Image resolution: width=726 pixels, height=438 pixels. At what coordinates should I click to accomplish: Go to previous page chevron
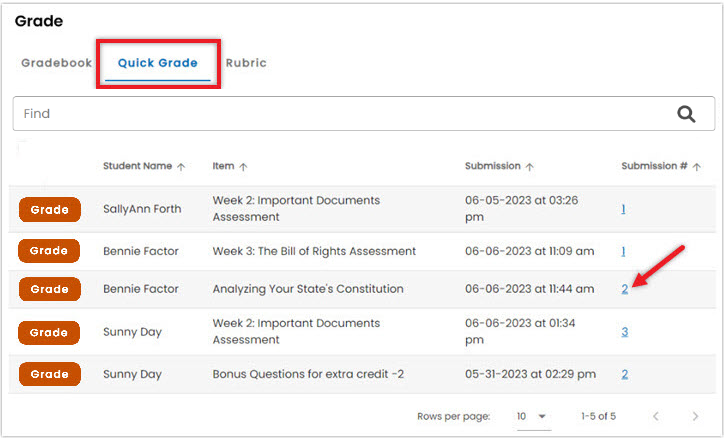pyautogui.click(x=656, y=416)
